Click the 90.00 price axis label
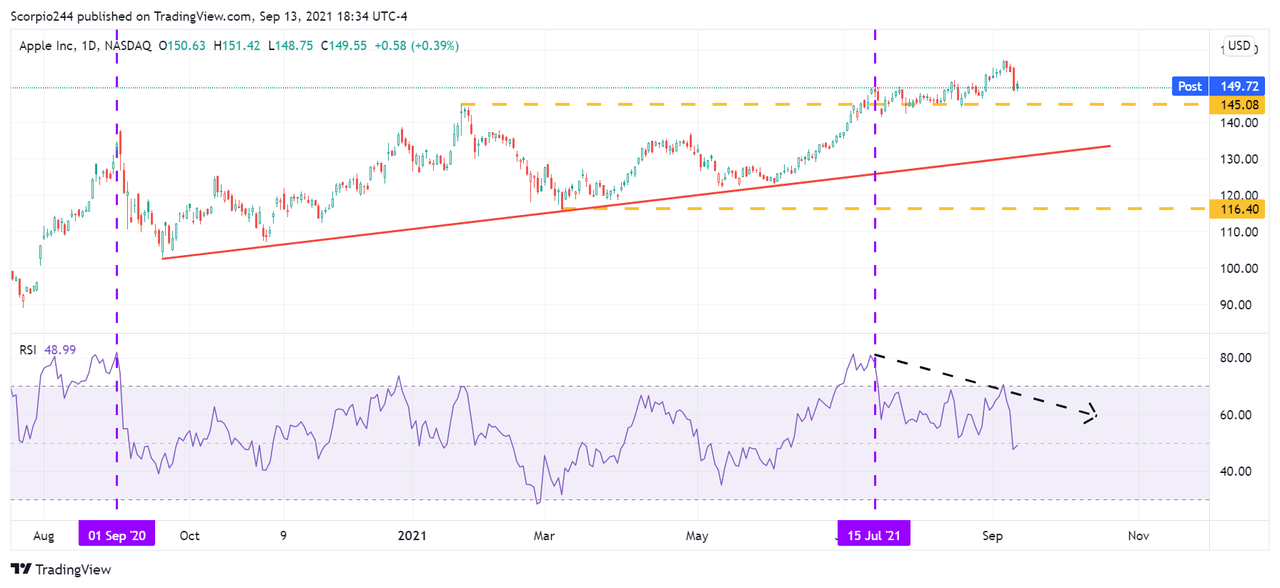Image resolution: width=1280 pixels, height=588 pixels. point(1236,305)
